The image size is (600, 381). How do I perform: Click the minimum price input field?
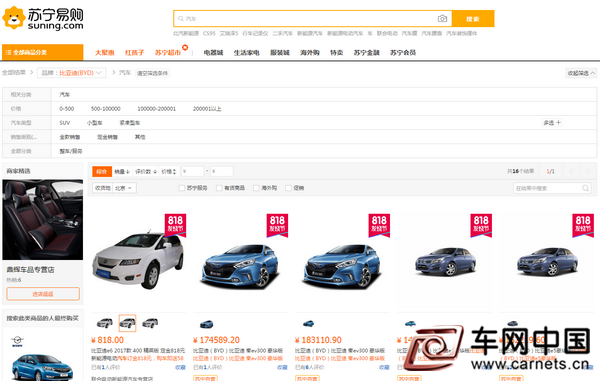pyautogui.click(x=192, y=171)
